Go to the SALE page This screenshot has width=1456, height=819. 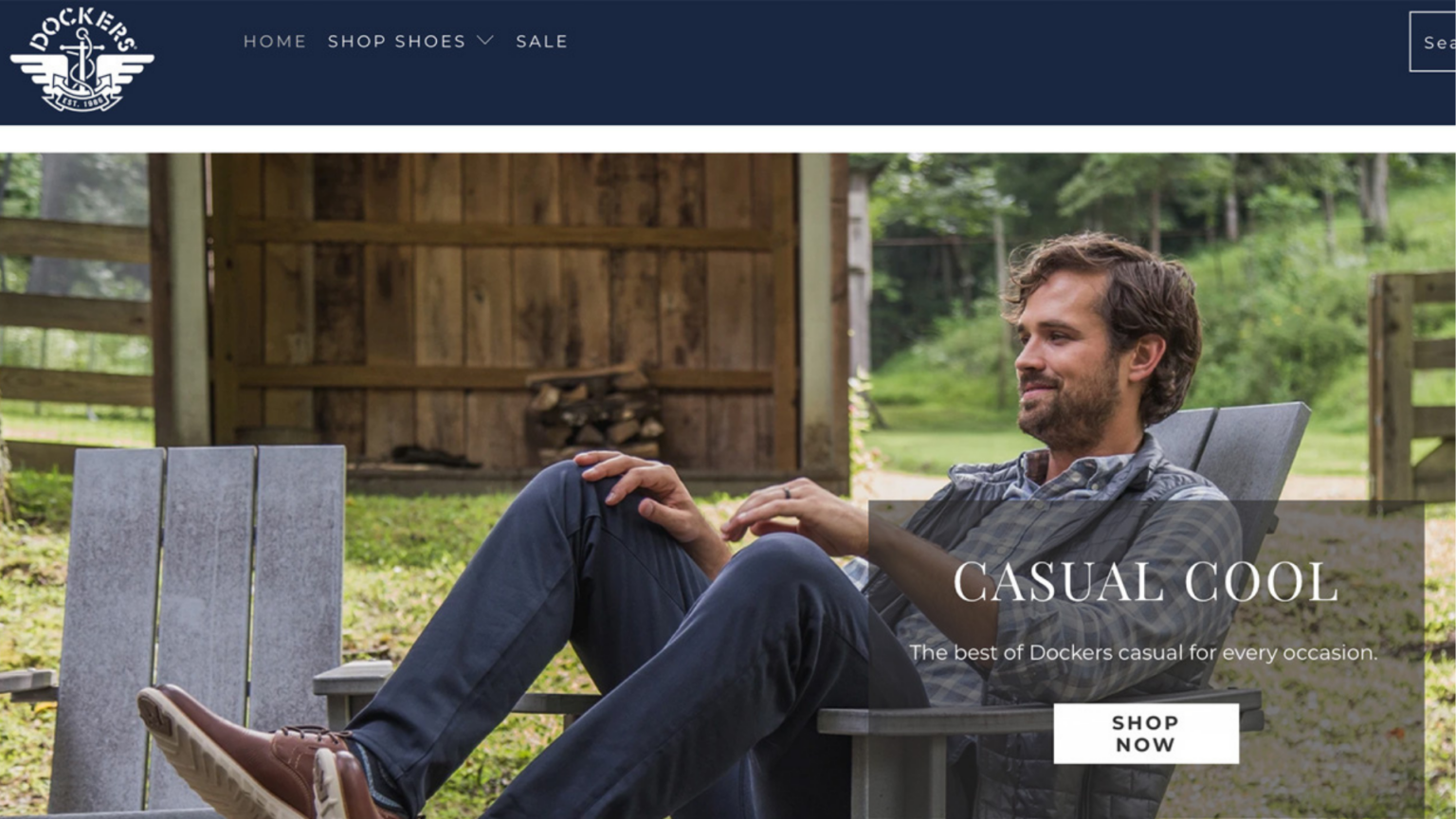(542, 41)
